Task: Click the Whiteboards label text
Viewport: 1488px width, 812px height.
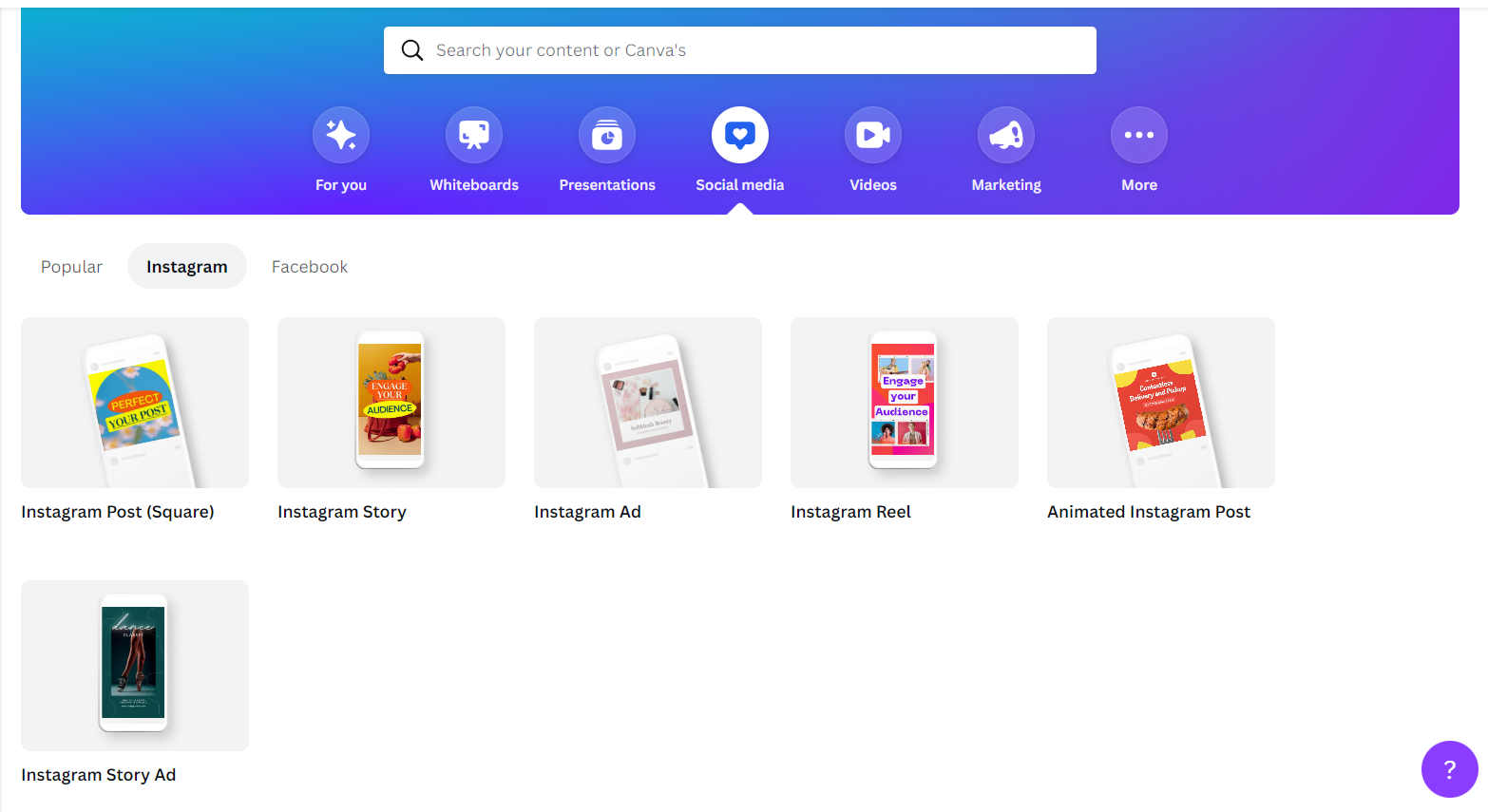Action: pyautogui.click(x=474, y=185)
